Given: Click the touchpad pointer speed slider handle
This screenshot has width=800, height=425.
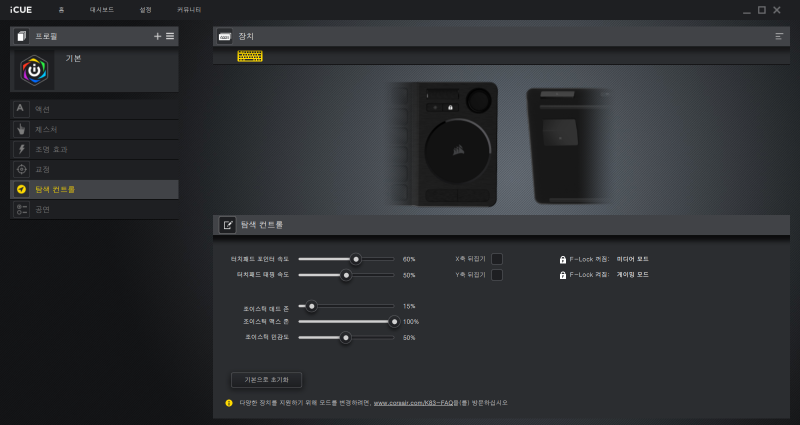Looking at the screenshot, I should tap(356, 259).
